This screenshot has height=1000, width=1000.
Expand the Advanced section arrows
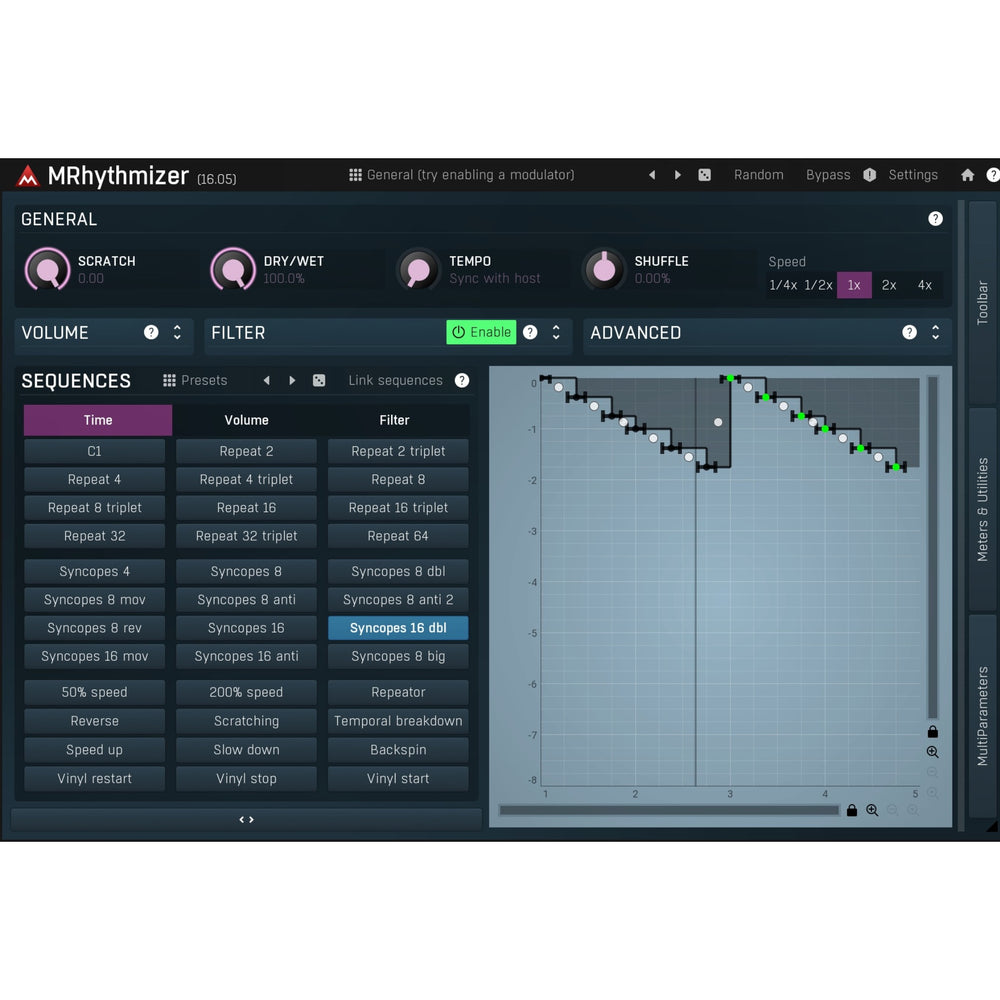935,333
